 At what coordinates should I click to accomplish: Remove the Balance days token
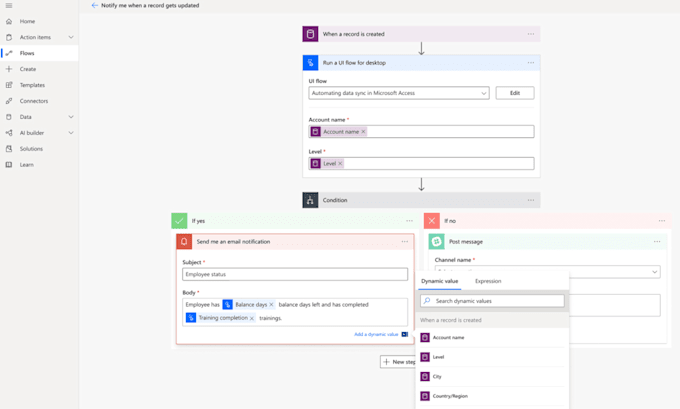[271, 304]
